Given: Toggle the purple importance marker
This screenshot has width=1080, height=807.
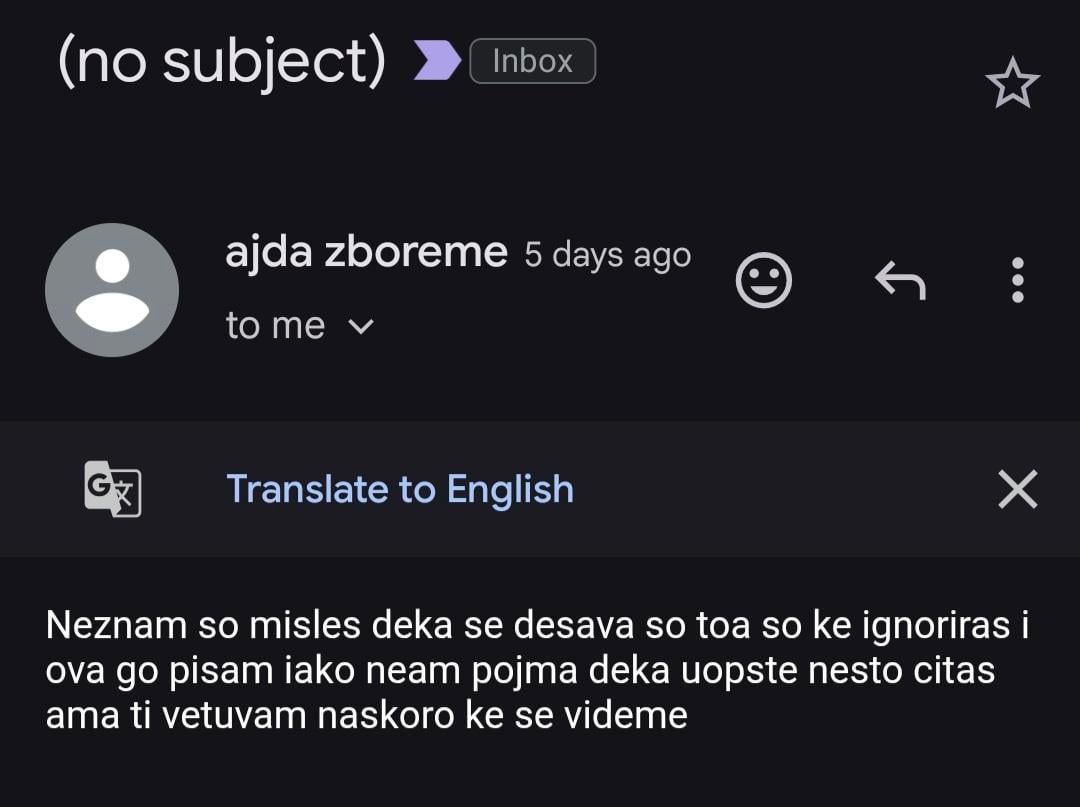Looking at the screenshot, I should click(x=437, y=61).
